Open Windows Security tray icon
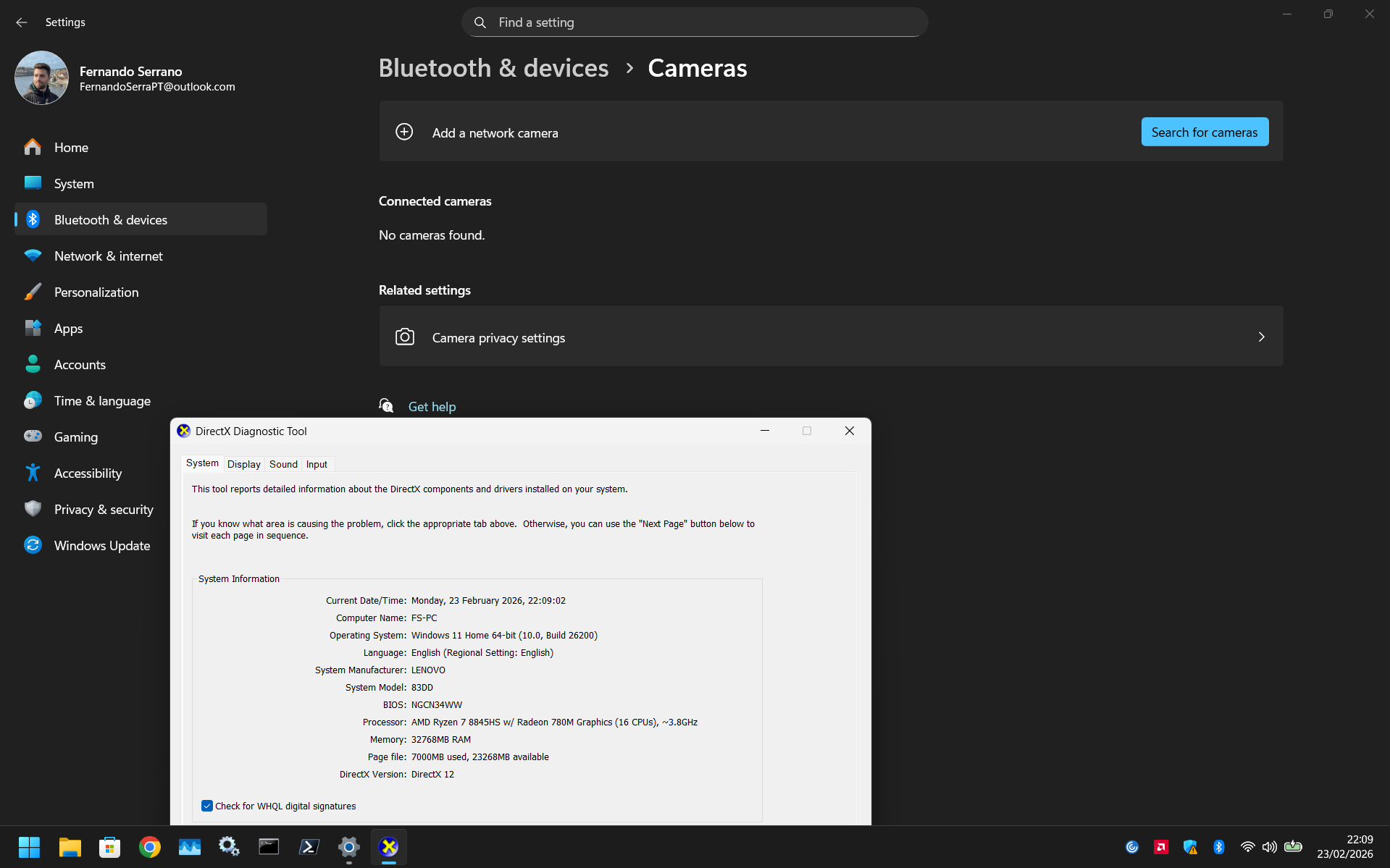The width and height of the screenshot is (1390, 868). click(1190, 847)
